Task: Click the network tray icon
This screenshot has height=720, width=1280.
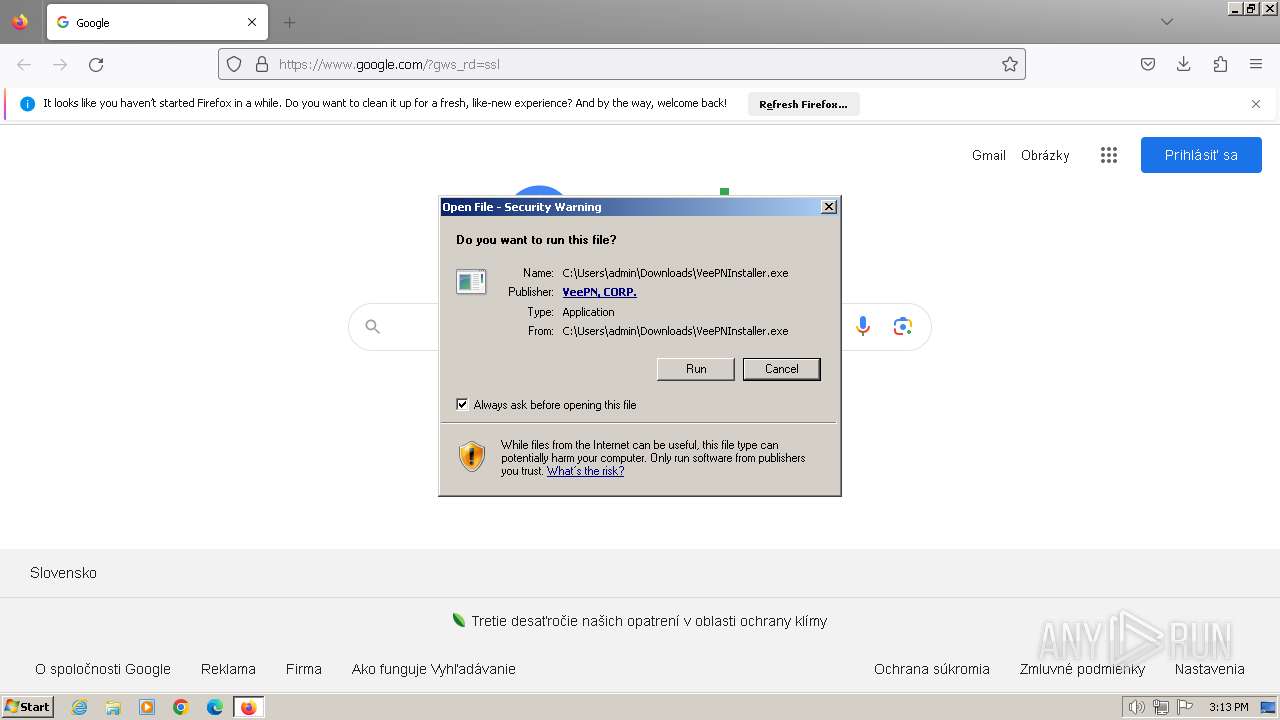Action: (x=1161, y=707)
